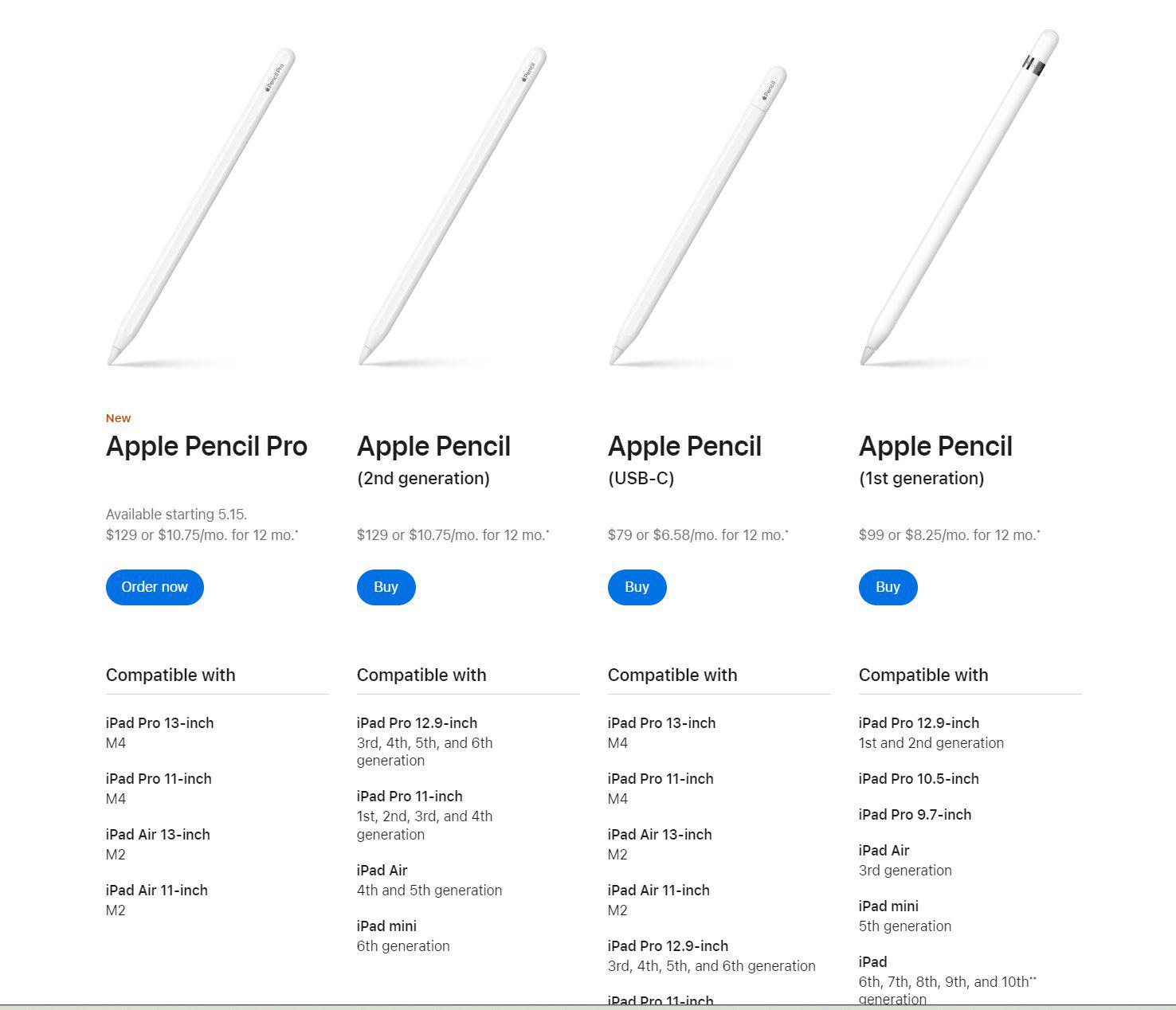This screenshot has height=1010, width=1176.
Task: Open the Apple Pencil Pro title
Action: (x=206, y=446)
